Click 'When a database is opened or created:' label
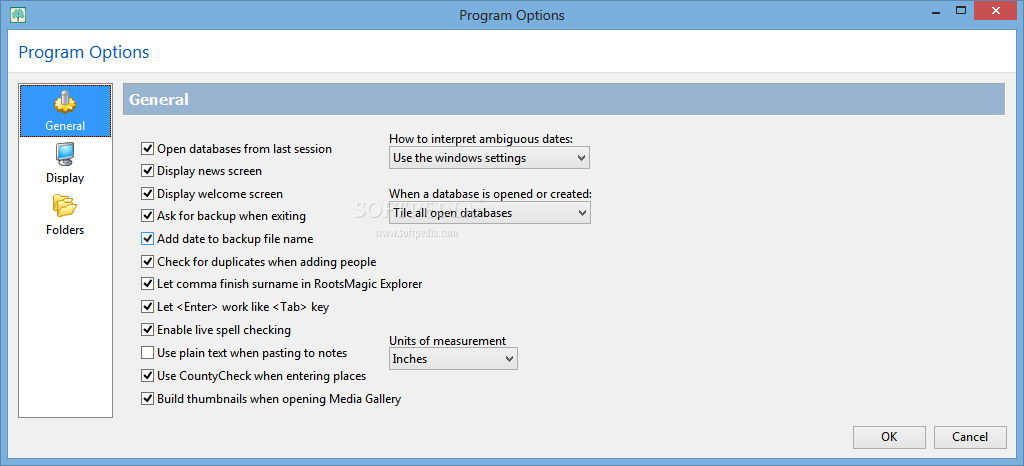The image size is (1024, 466). (490, 193)
